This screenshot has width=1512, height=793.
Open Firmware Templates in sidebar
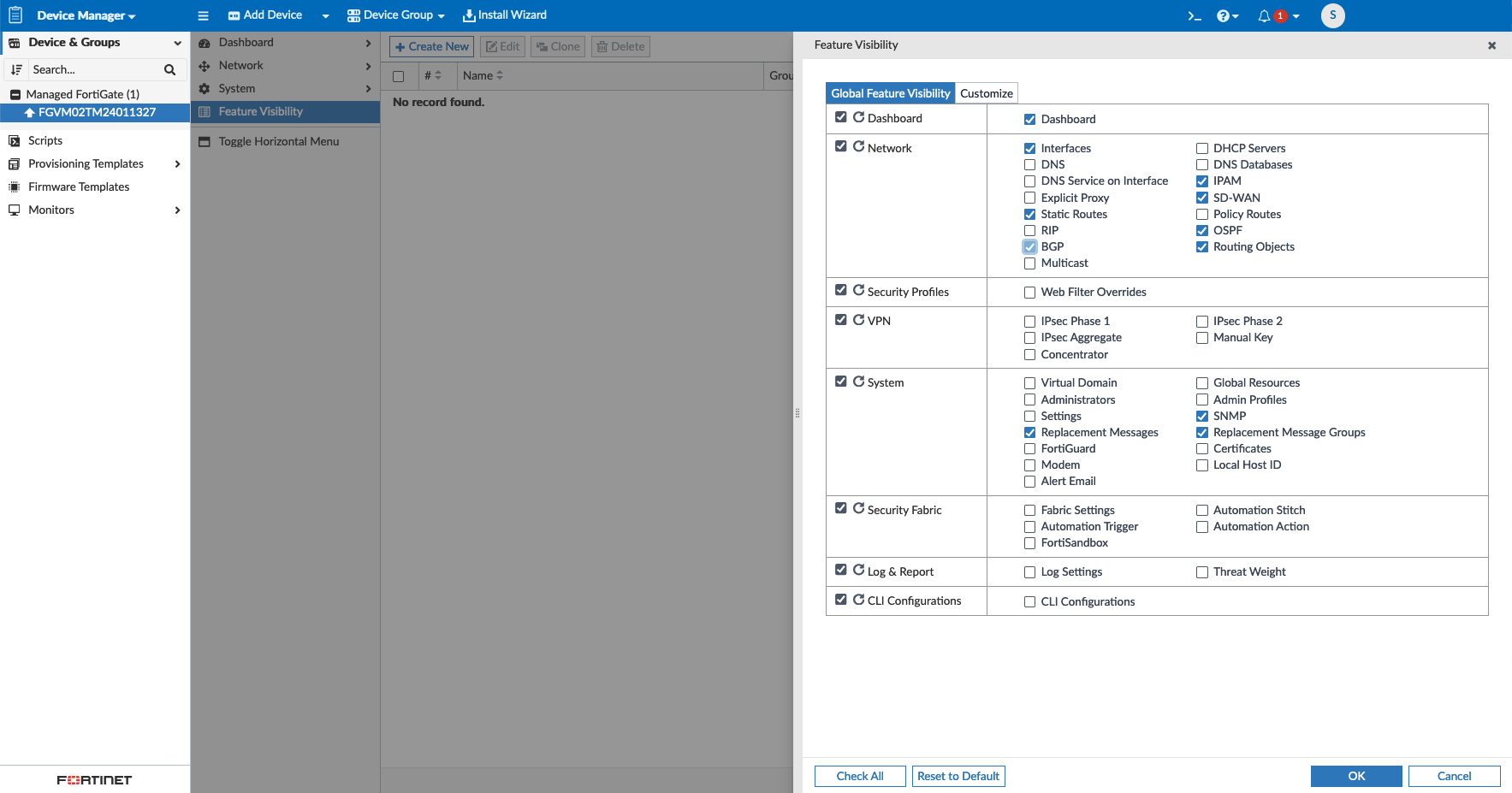(95, 186)
